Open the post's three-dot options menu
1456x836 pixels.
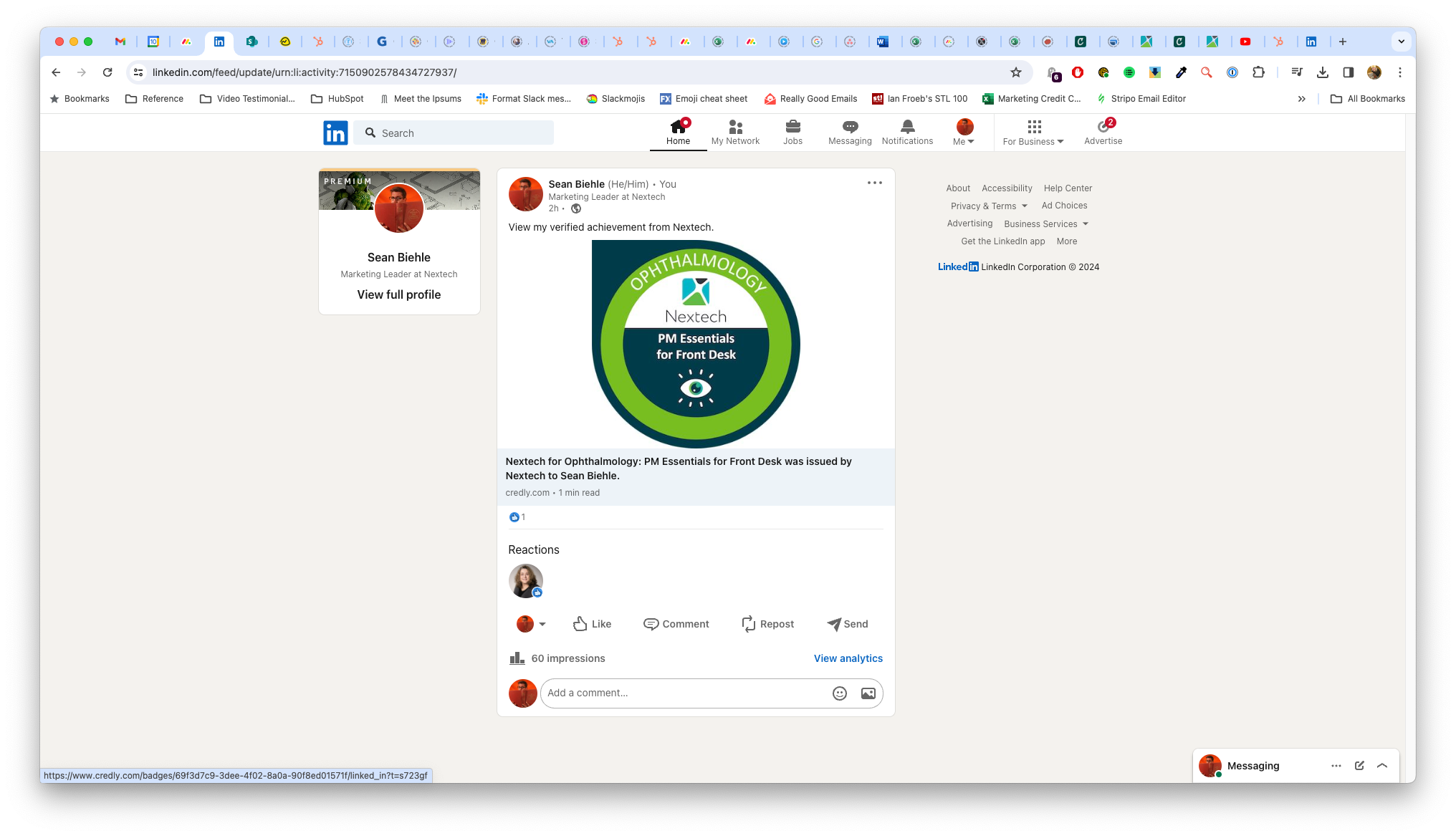874,183
